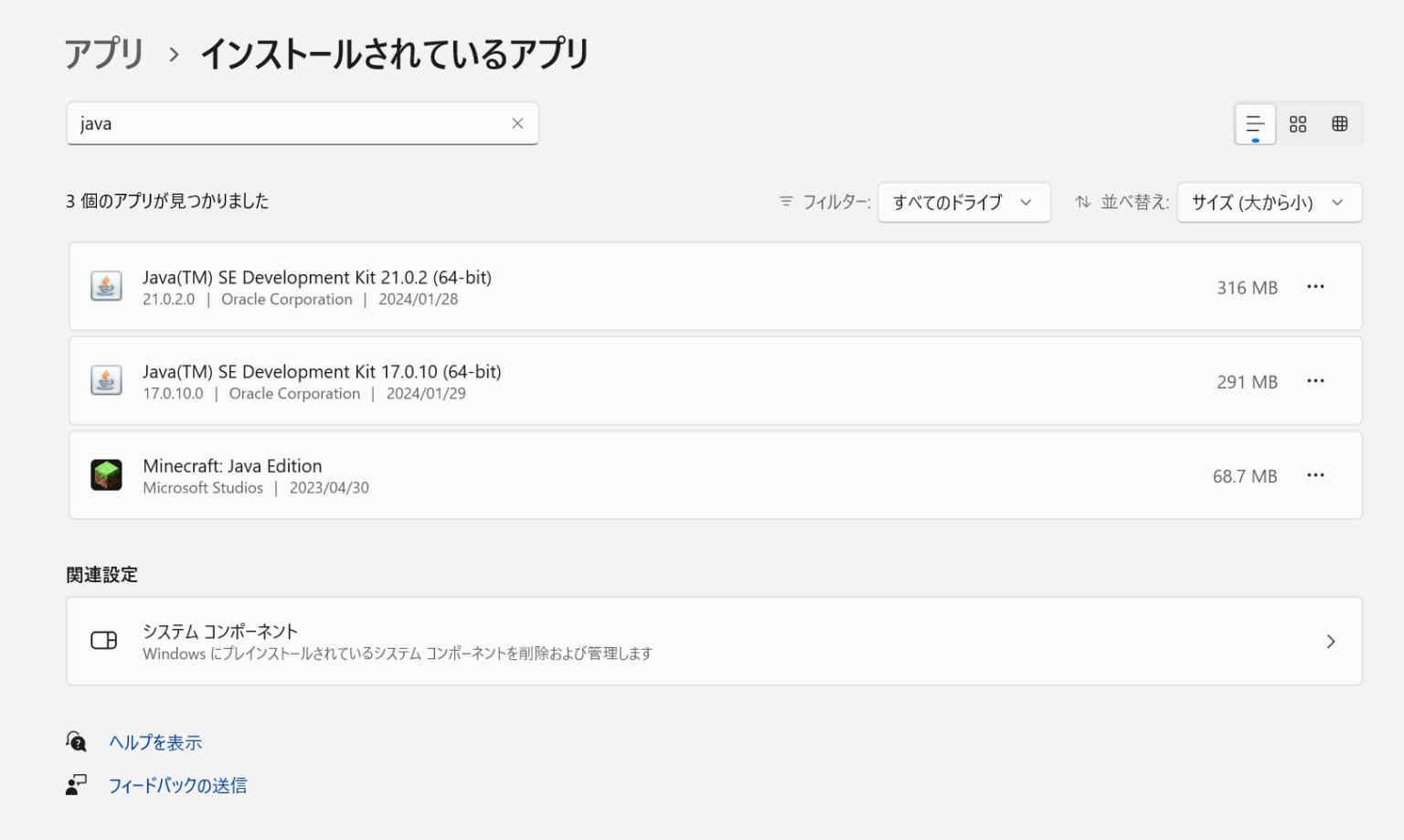
Task: Expand options for Java SE Development Kit 21.0.2
Action: (1315, 286)
